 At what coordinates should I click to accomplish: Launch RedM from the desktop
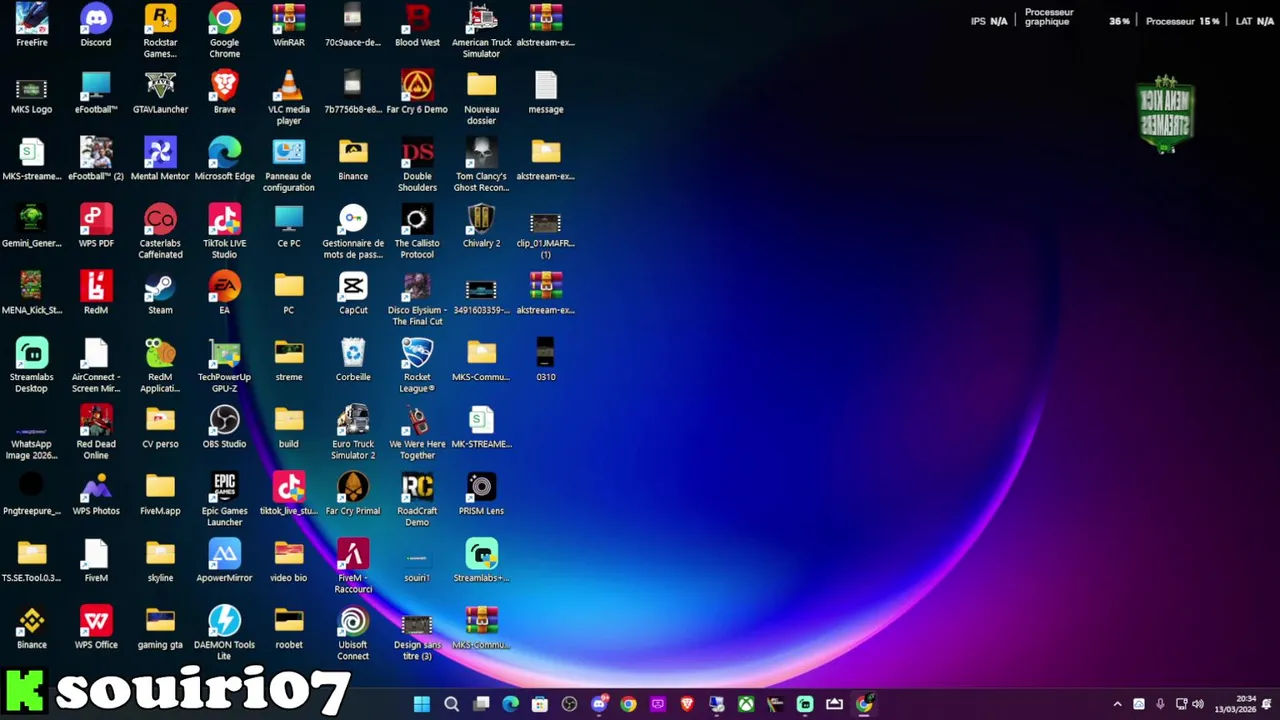click(x=96, y=293)
